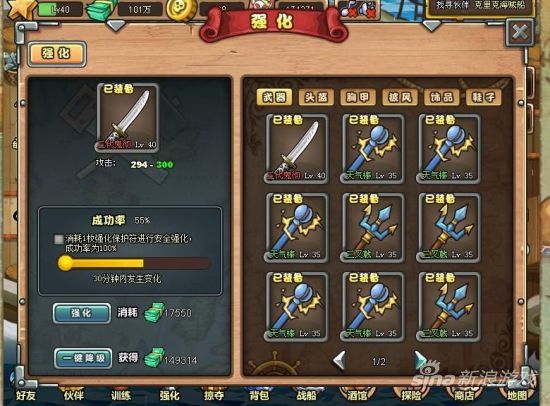Switch to the 披风 cape tab
Screen dimensions: 550x406
[x=400, y=97]
